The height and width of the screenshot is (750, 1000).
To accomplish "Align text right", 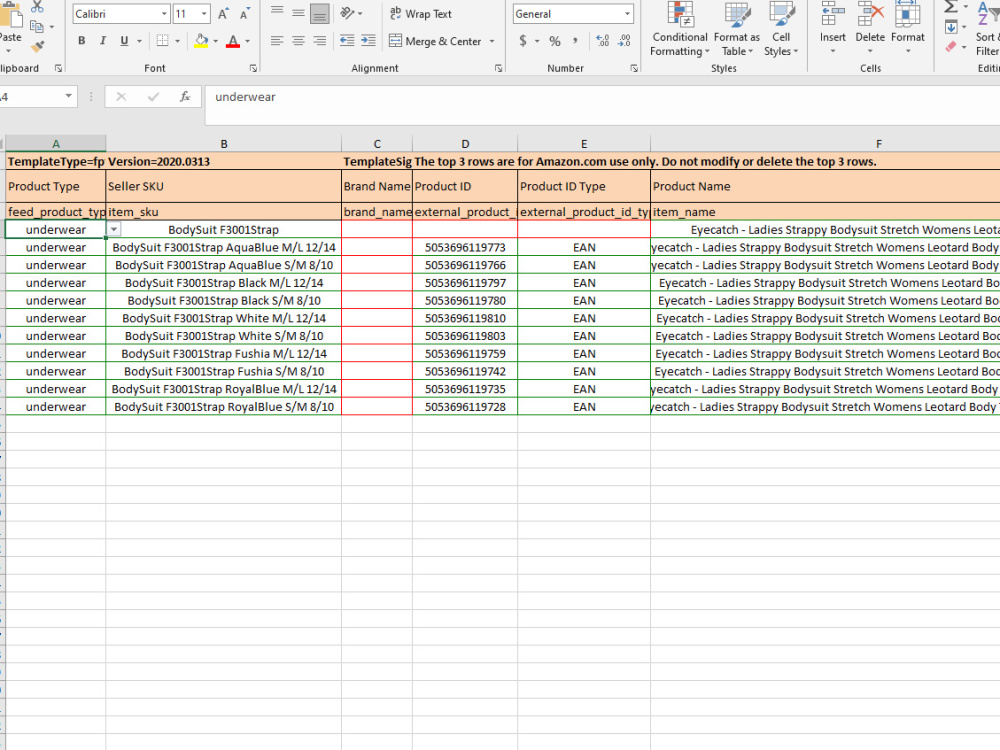I will 320,41.
